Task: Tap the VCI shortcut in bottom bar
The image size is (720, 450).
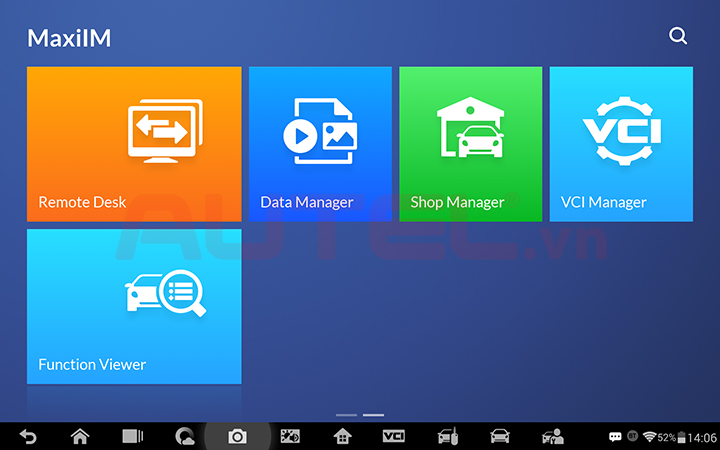Action: pos(394,436)
